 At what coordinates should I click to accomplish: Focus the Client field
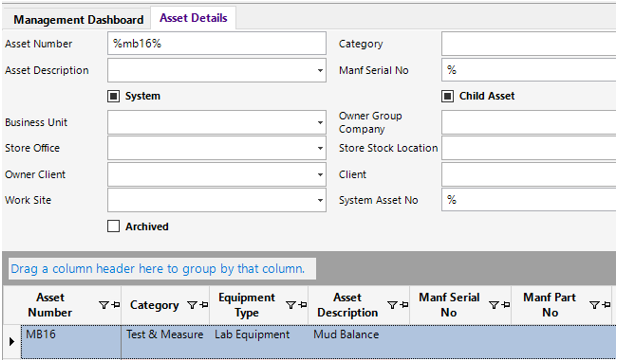[529, 174]
